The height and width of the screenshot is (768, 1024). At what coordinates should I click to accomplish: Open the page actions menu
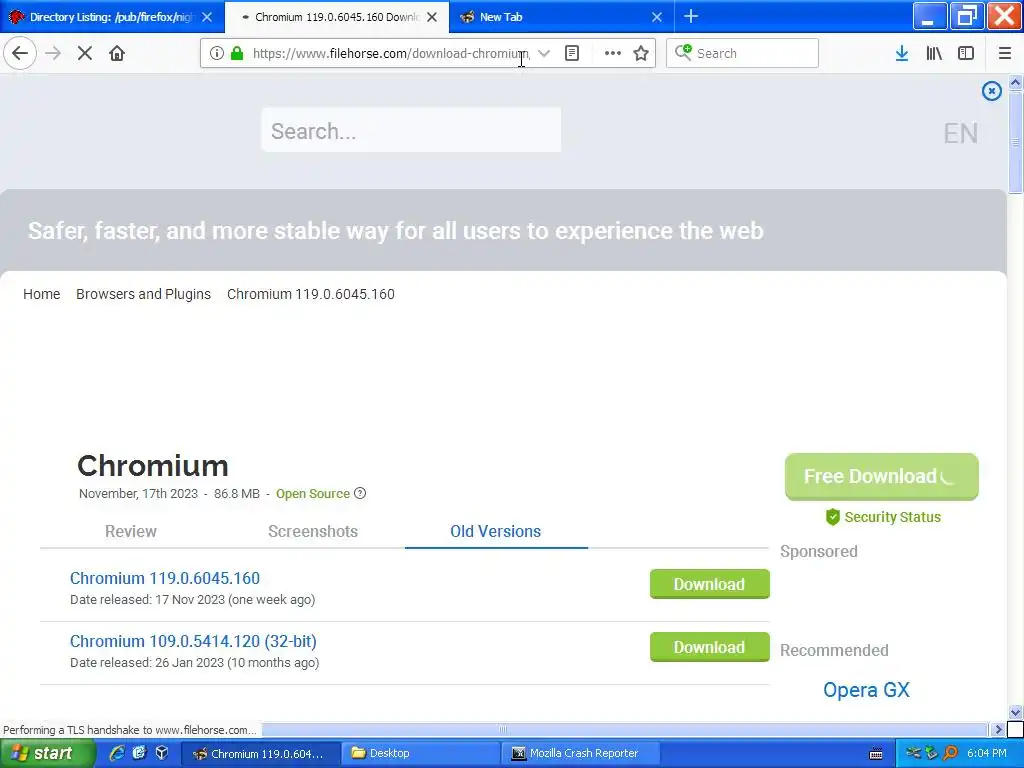coord(613,54)
